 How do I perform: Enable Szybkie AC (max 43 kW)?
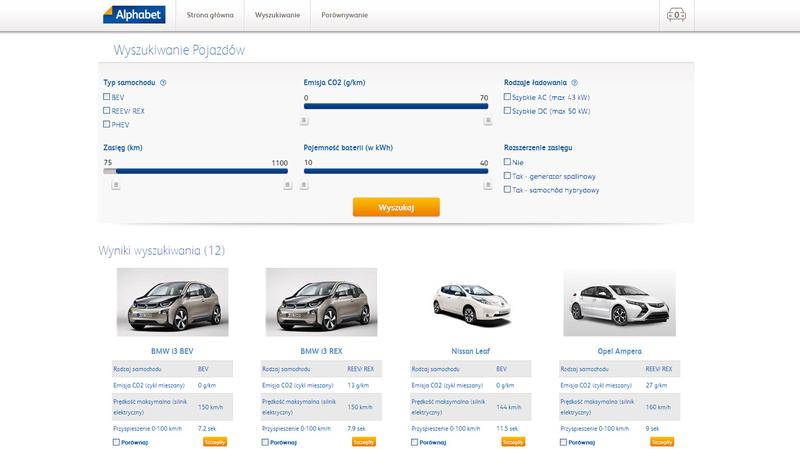[x=507, y=96]
